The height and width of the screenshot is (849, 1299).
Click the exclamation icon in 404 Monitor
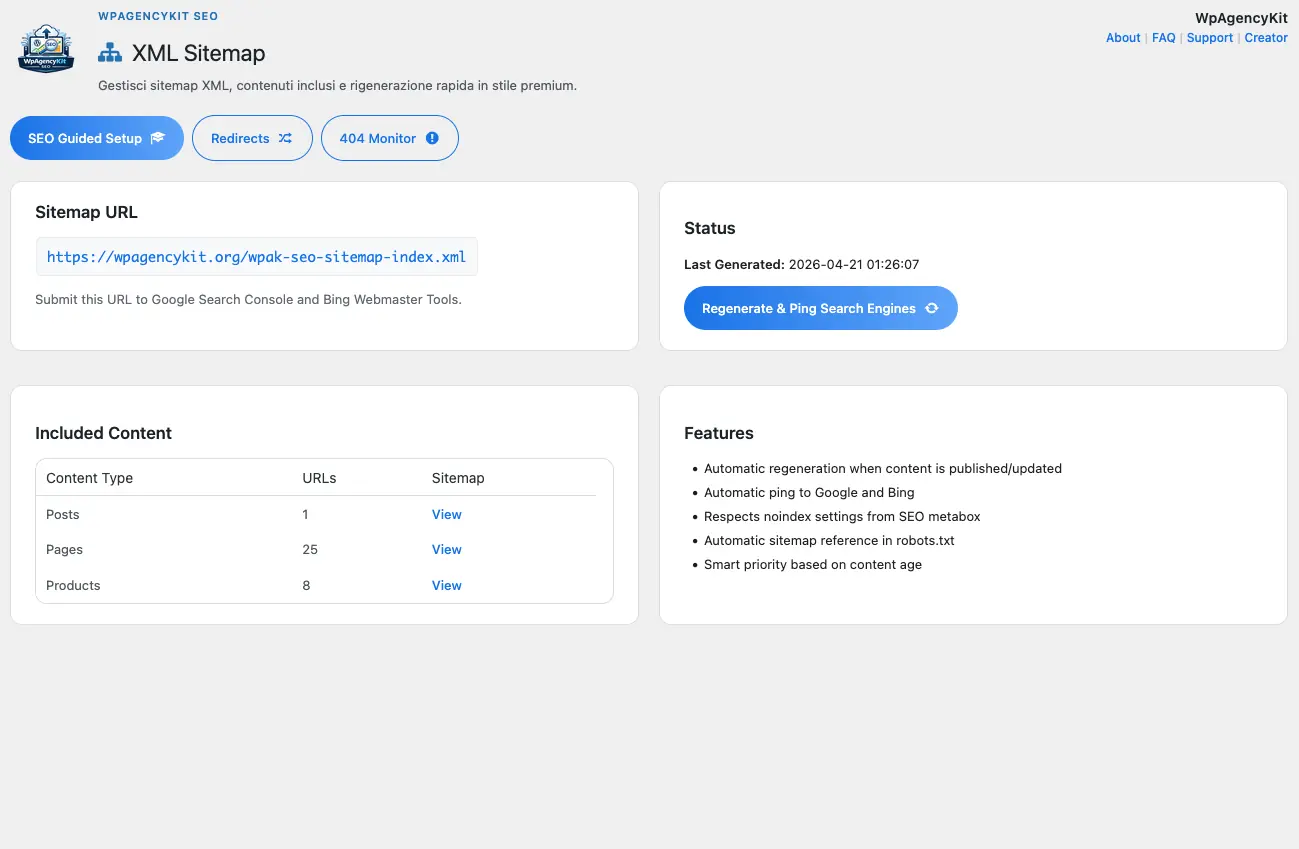click(432, 139)
